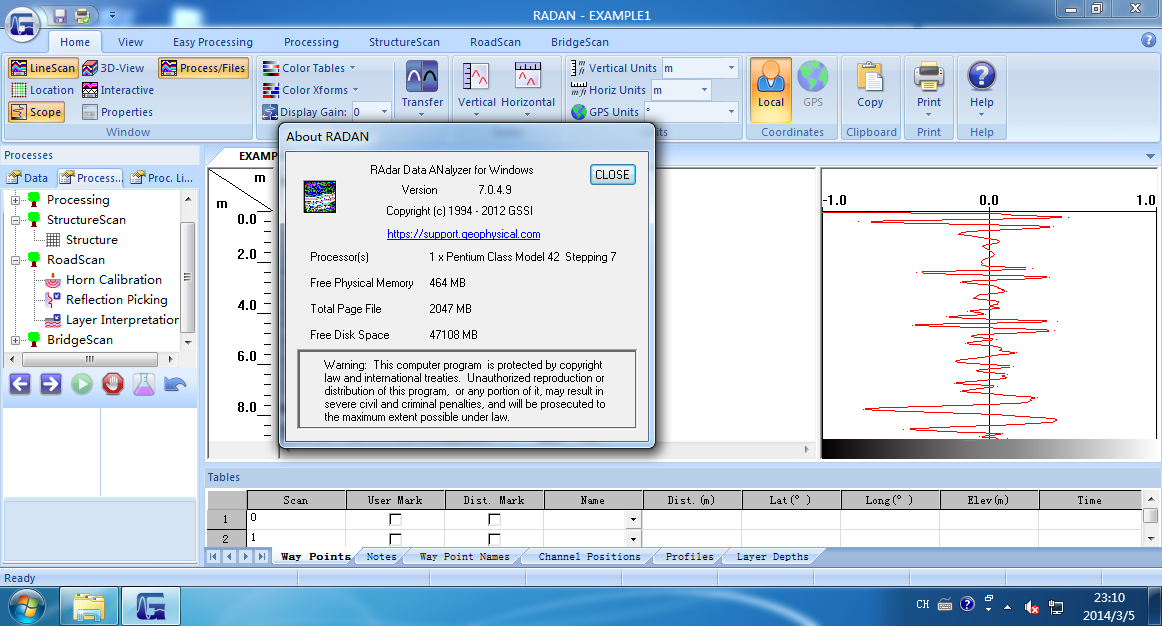Click the undo arrow process icon

coord(175,384)
